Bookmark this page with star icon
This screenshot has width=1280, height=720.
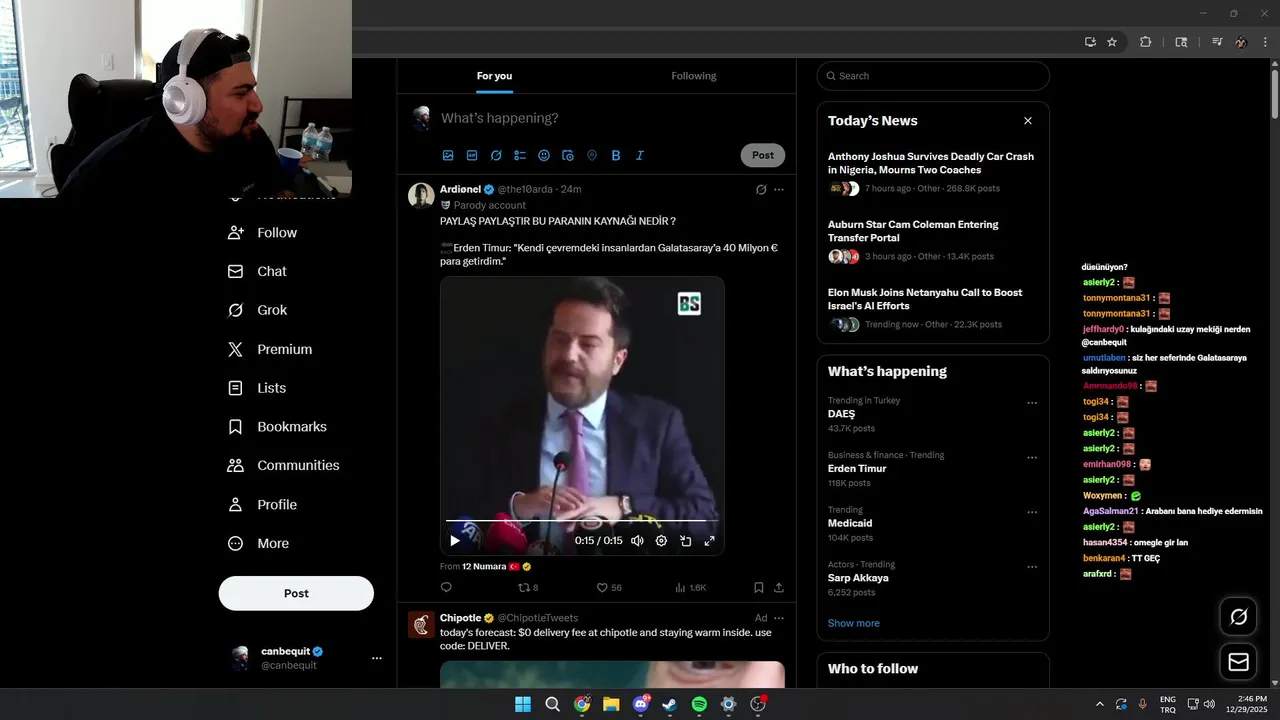(x=1112, y=42)
